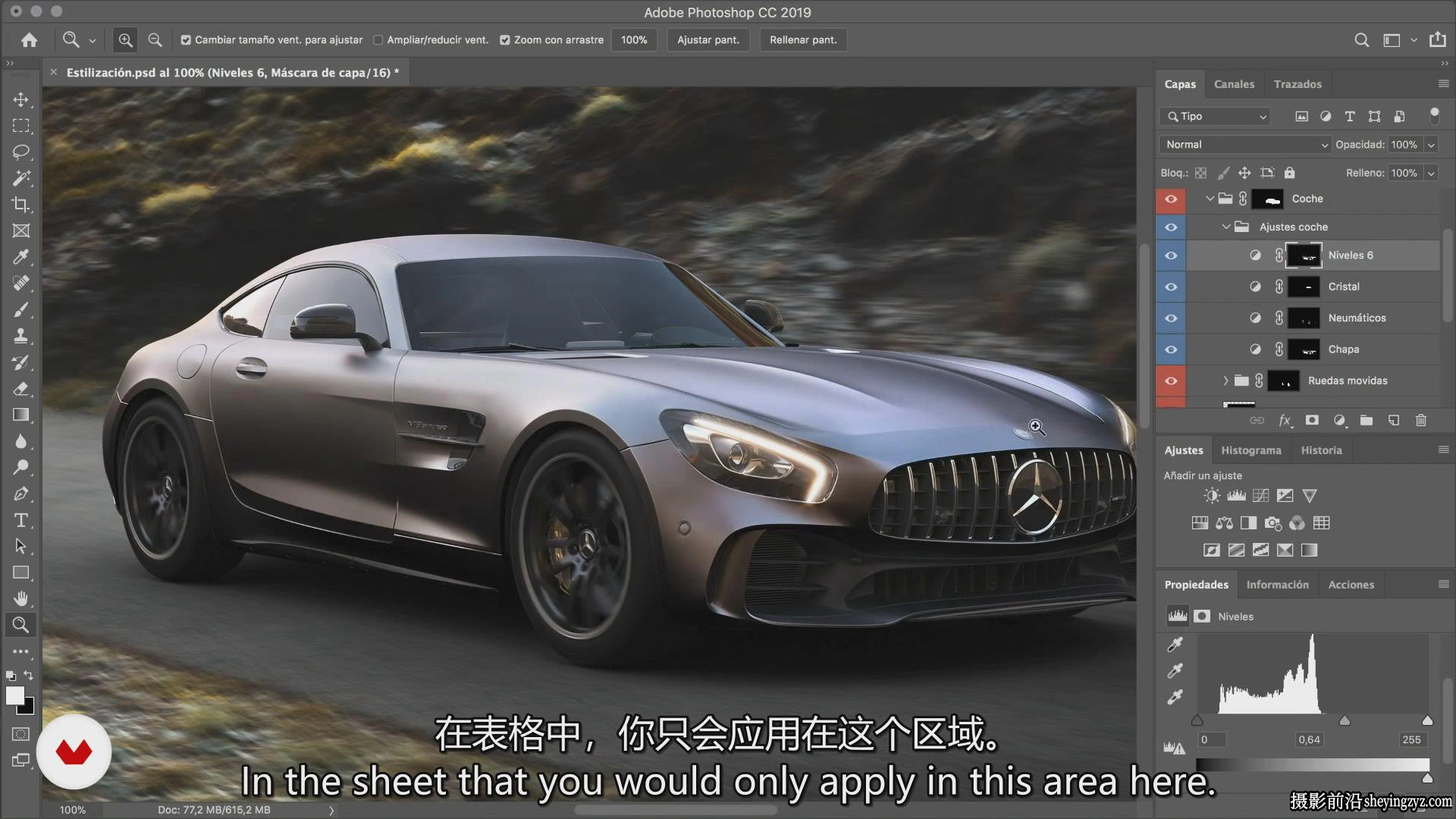Switch to the Histograma tab
Image resolution: width=1456 pixels, height=819 pixels.
click(x=1251, y=450)
